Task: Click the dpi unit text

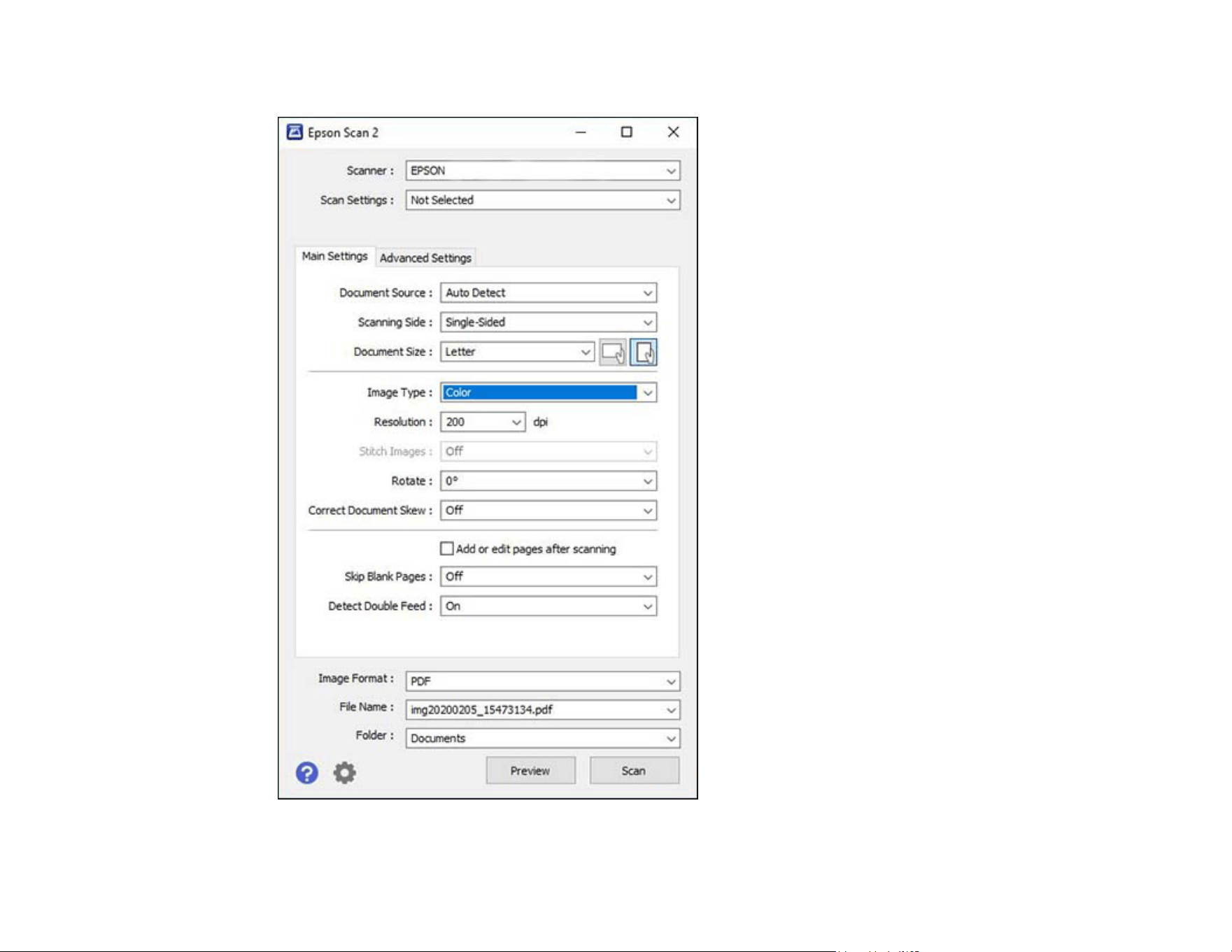Action: (541, 422)
